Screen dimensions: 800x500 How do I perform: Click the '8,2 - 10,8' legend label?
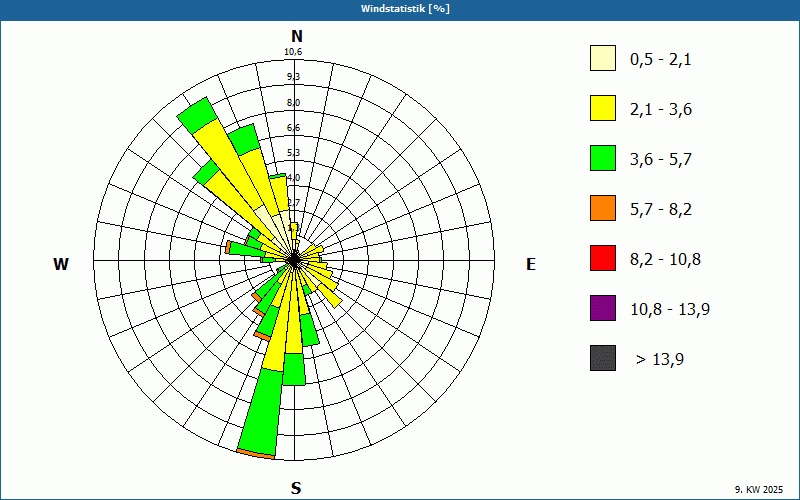click(x=665, y=260)
